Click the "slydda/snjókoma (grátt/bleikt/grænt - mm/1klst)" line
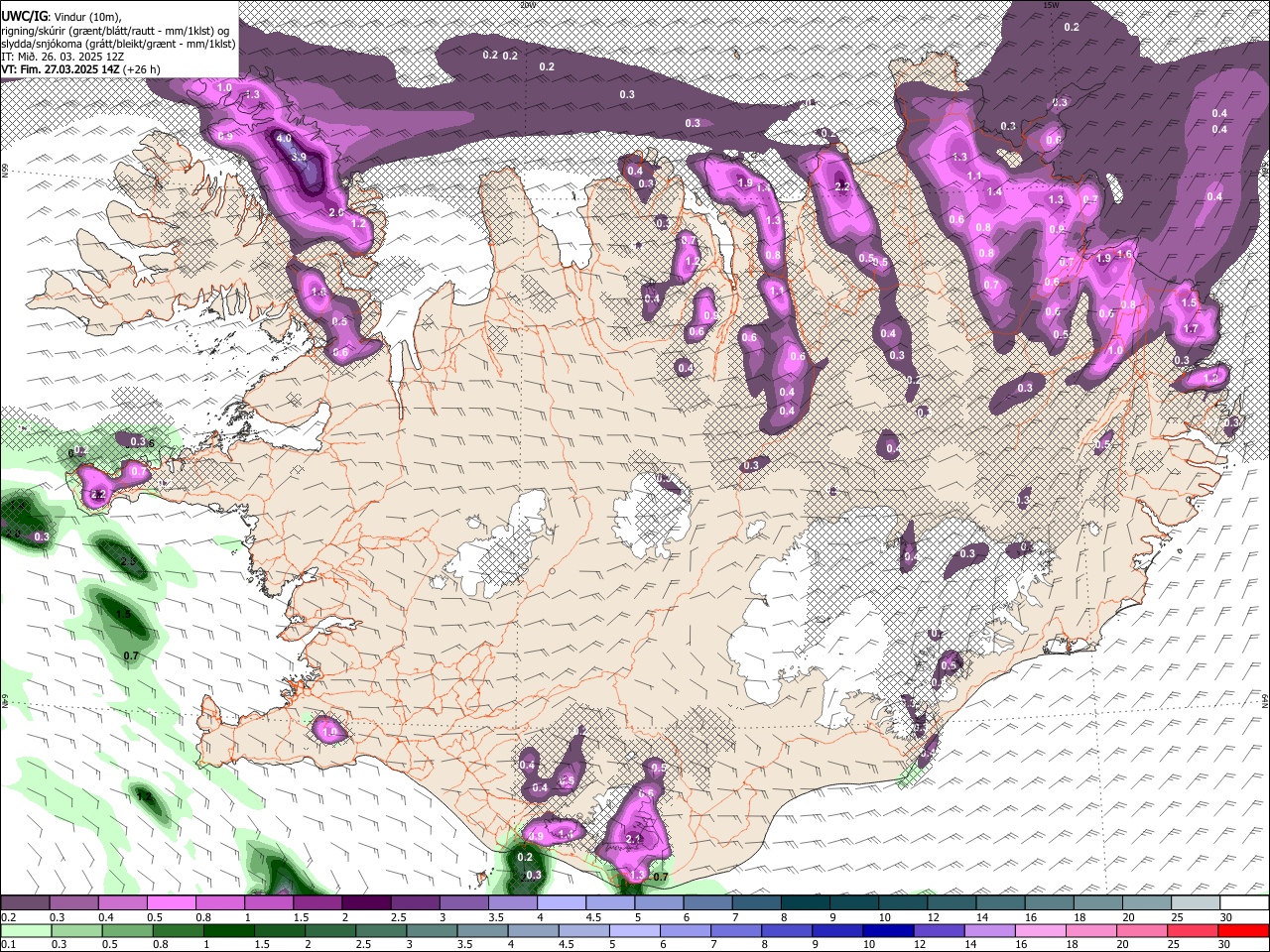The image size is (1270, 952). pyautogui.click(x=119, y=44)
